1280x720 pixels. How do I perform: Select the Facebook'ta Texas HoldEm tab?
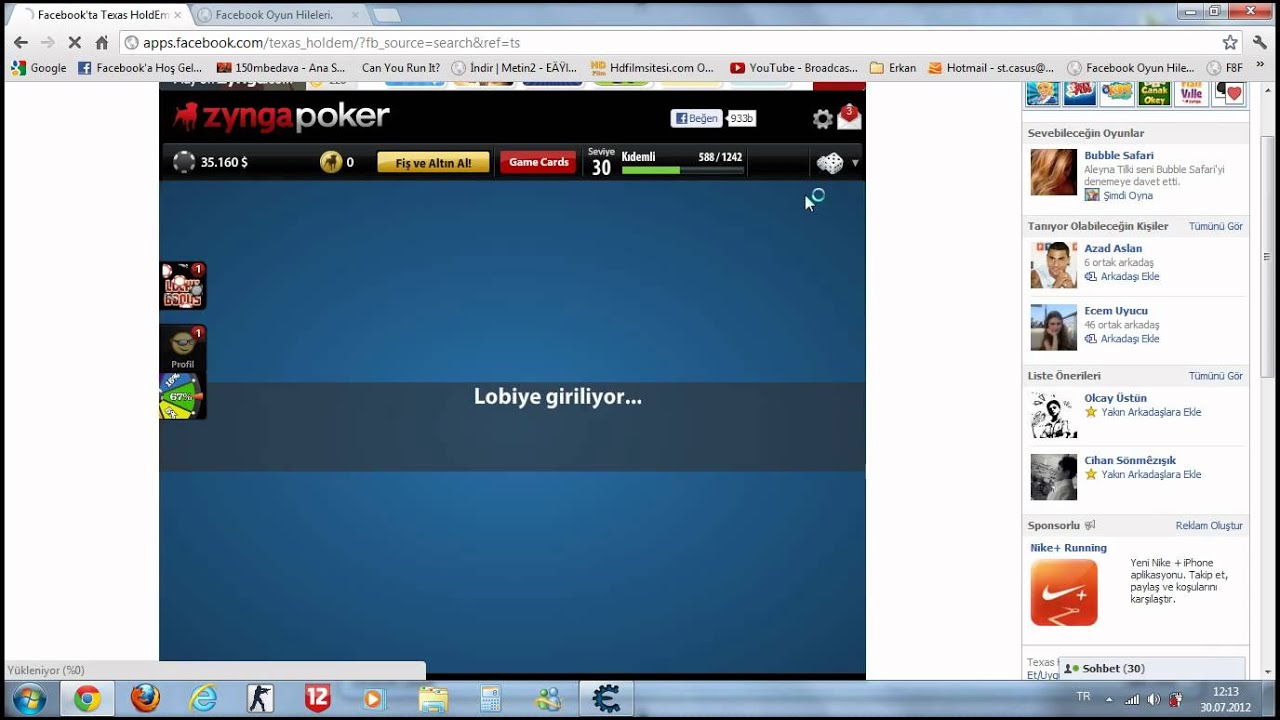[102, 15]
